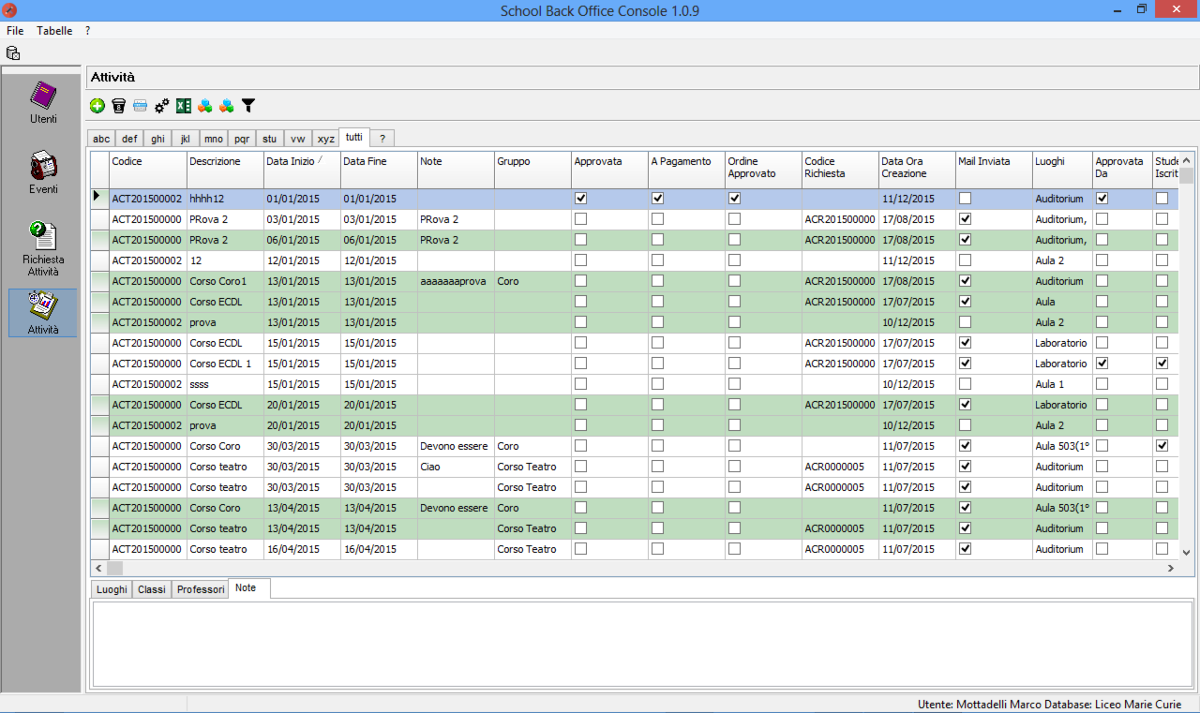This screenshot has height=713, width=1200.
Task: Sort by the Data Fine column header
Action: coord(379,168)
